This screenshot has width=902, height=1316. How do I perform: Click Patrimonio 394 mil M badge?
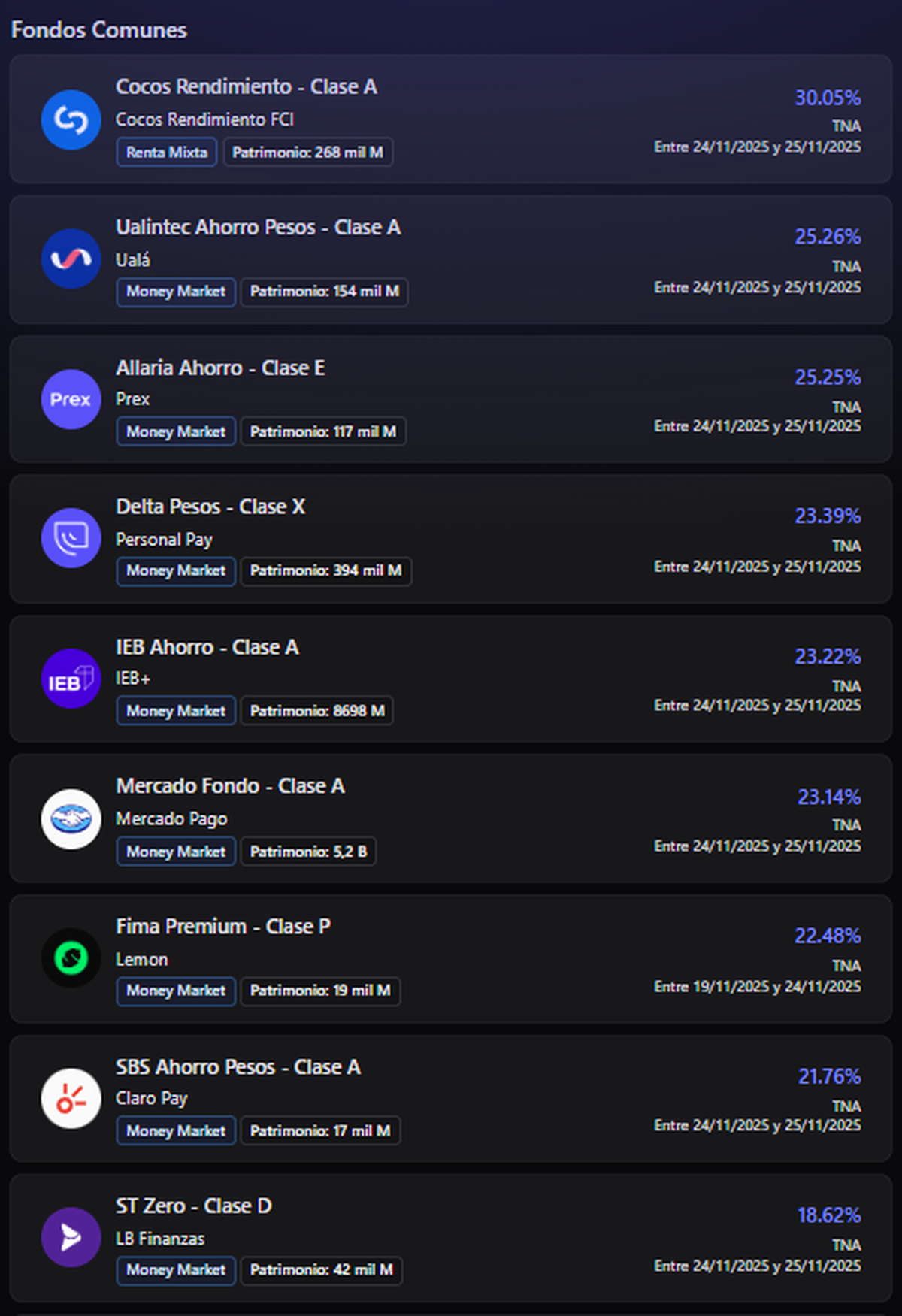pos(325,571)
